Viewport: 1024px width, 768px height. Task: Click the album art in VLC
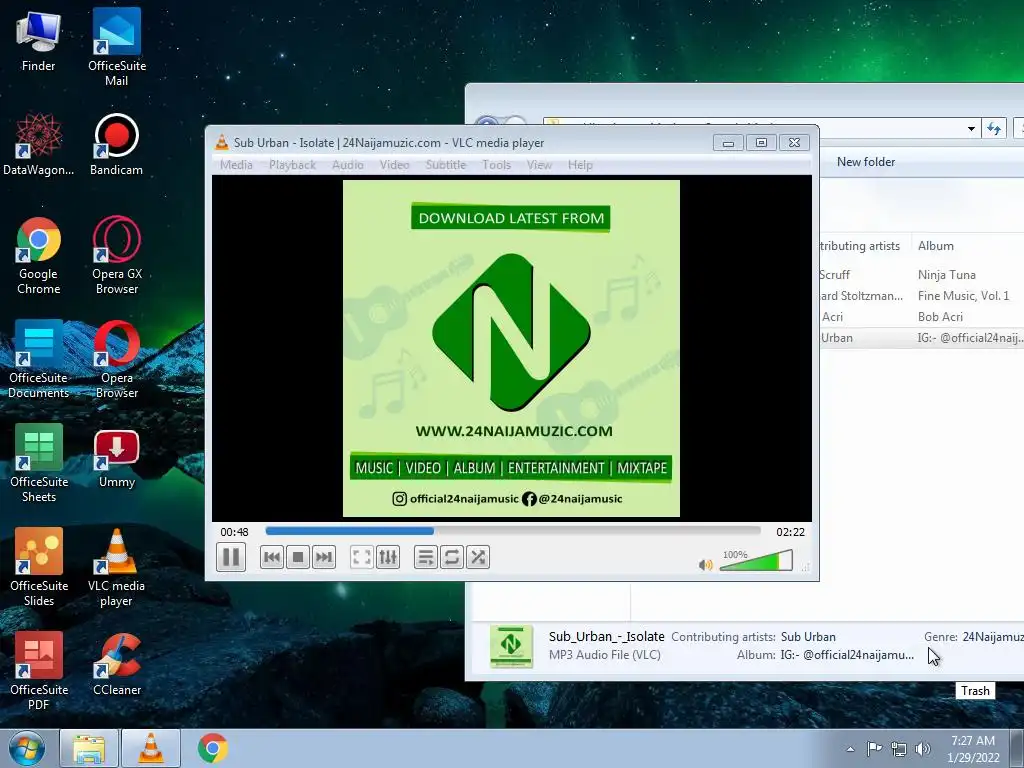tap(511, 348)
